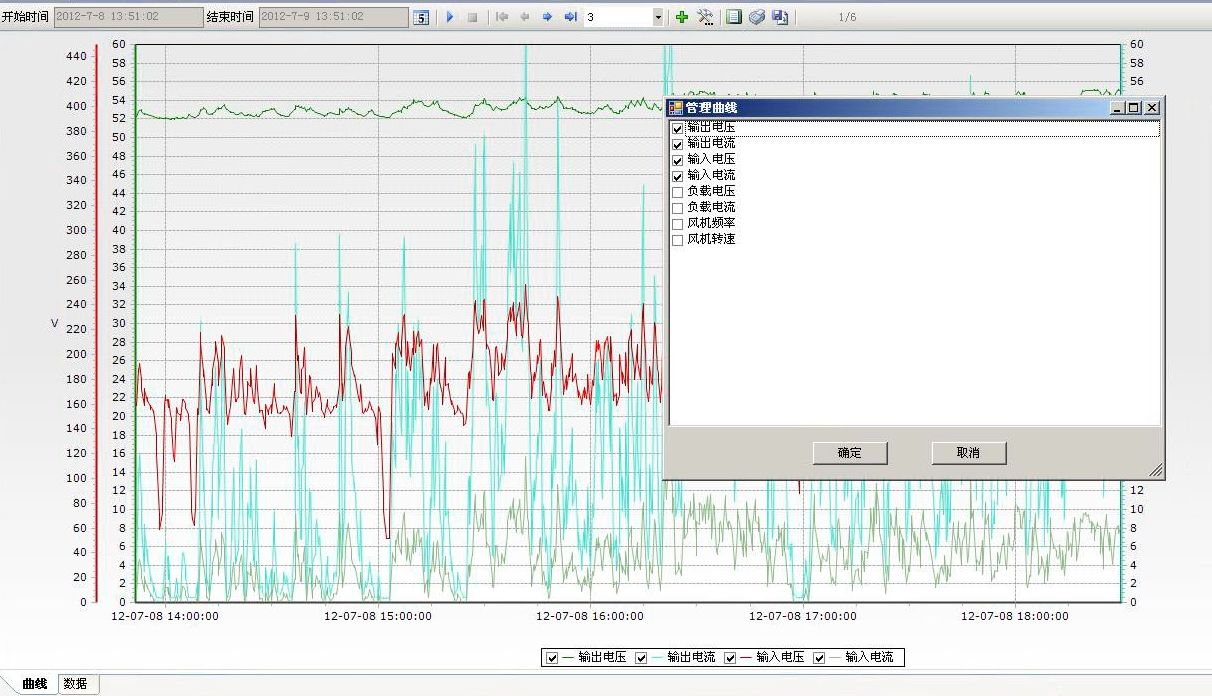Click the green report list icon
The height and width of the screenshot is (696, 1212).
tap(734, 17)
